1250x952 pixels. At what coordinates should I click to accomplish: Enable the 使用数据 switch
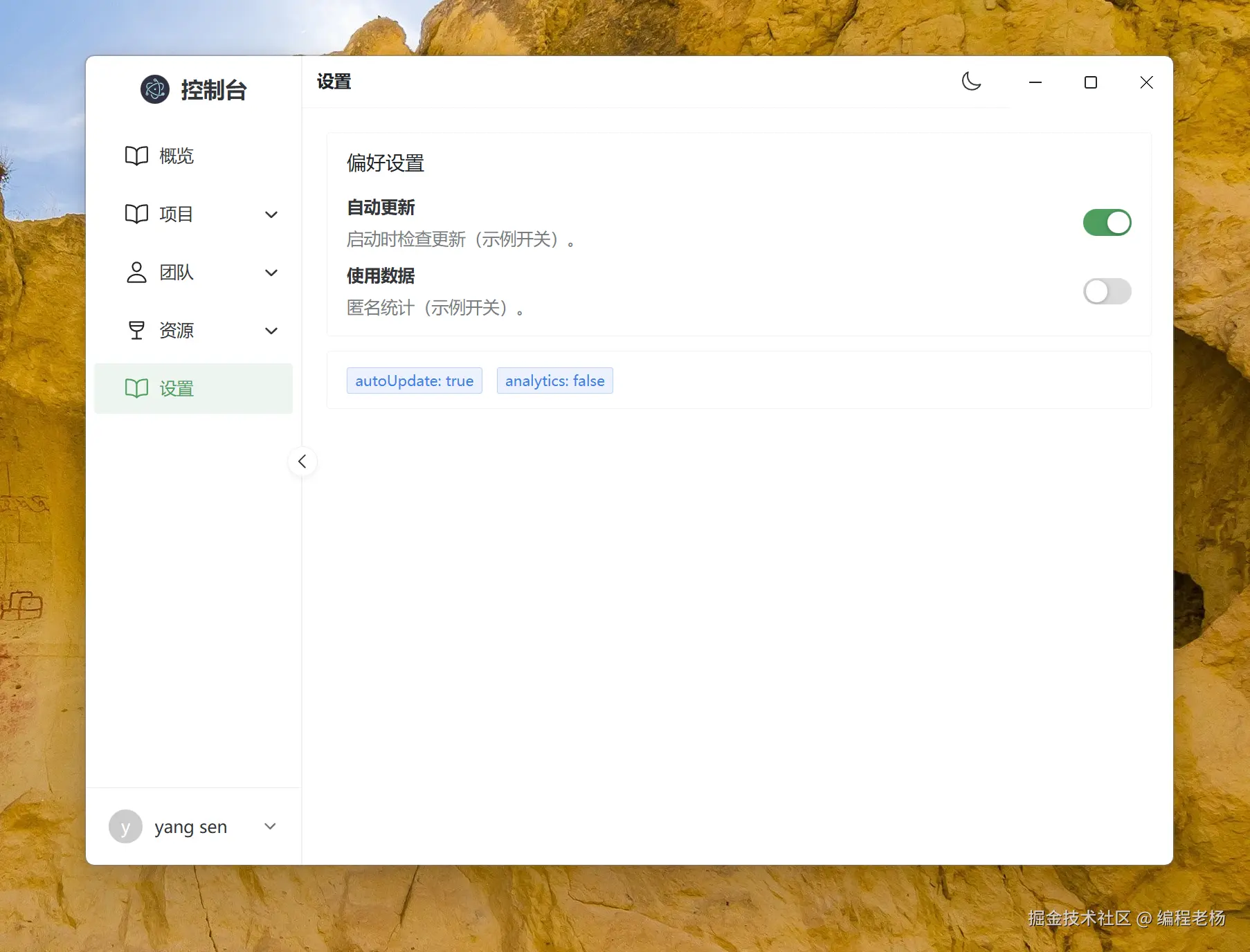(x=1106, y=291)
